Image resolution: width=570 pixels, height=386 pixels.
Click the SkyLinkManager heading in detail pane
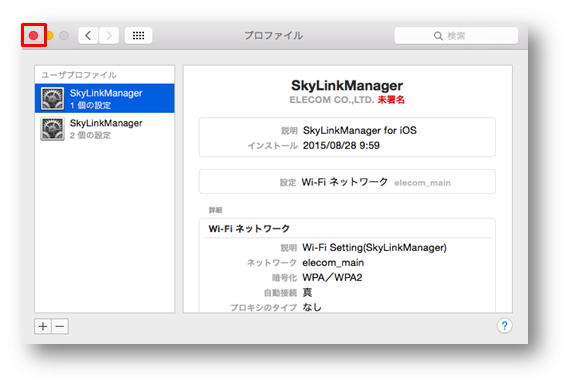click(347, 85)
